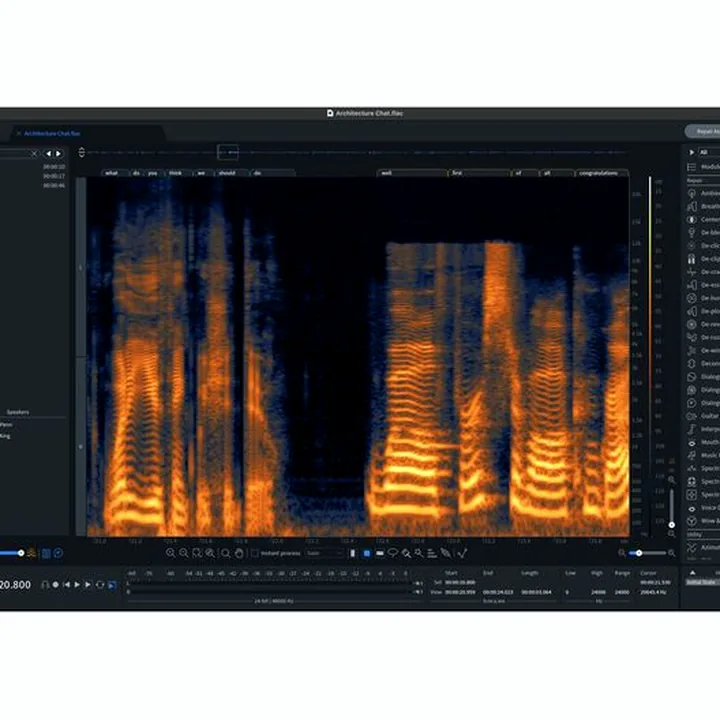
Task: Play the current selection only
Action: [88, 585]
